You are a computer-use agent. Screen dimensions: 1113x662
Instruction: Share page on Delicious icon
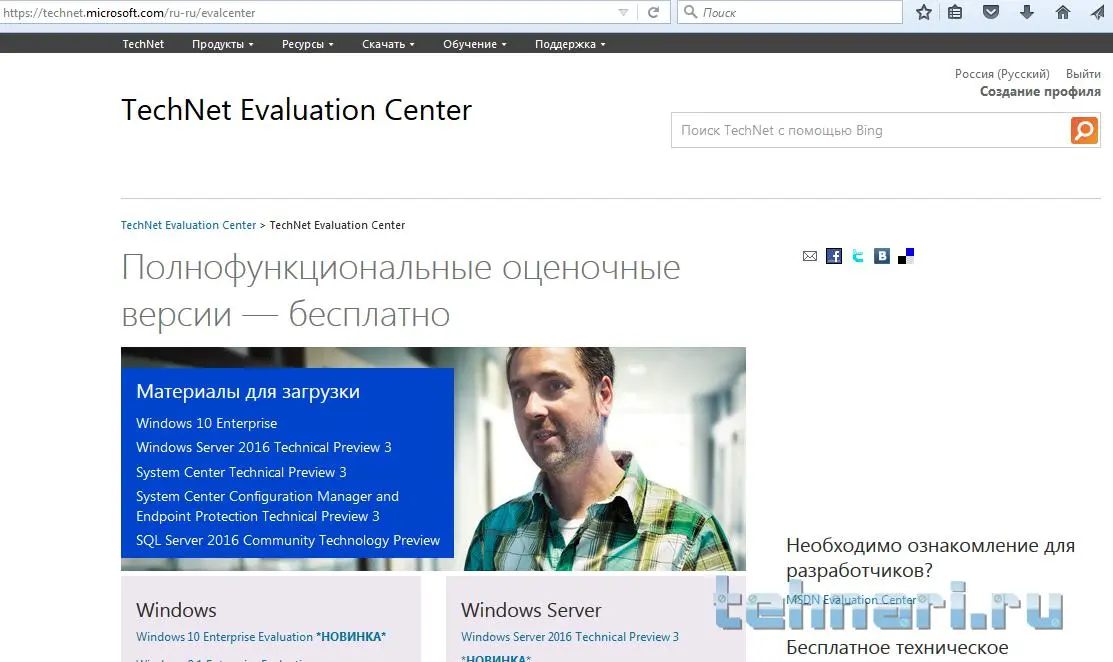[x=906, y=256]
